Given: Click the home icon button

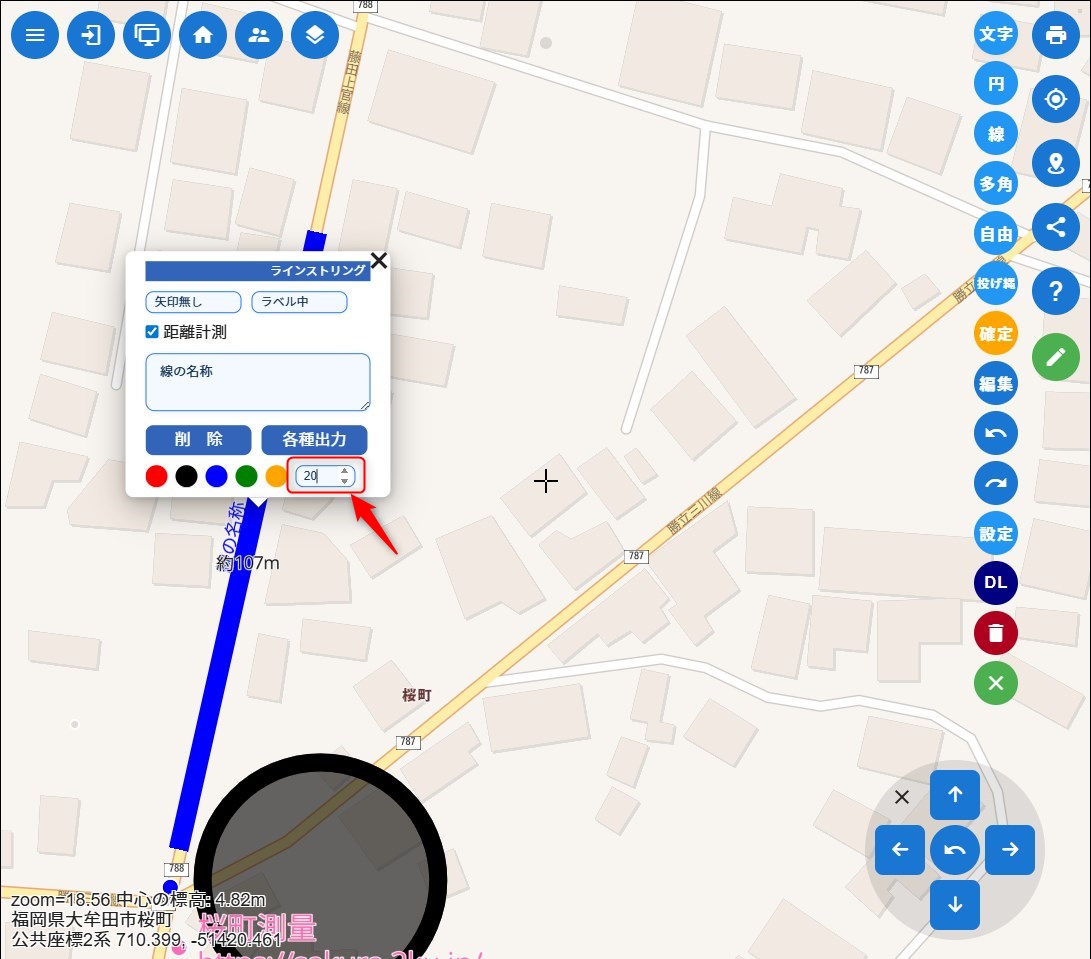Looking at the screenshot, I should tap(203, 36).
